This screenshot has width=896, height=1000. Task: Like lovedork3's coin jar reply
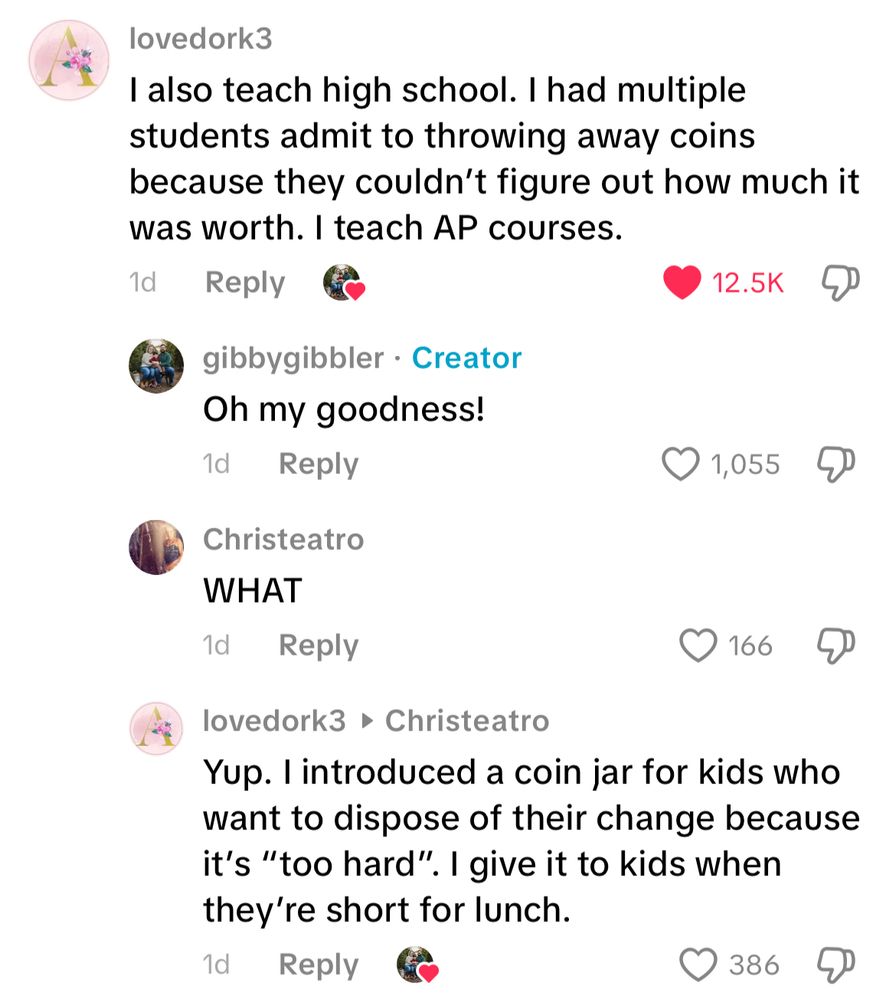[x=697, y=965]
